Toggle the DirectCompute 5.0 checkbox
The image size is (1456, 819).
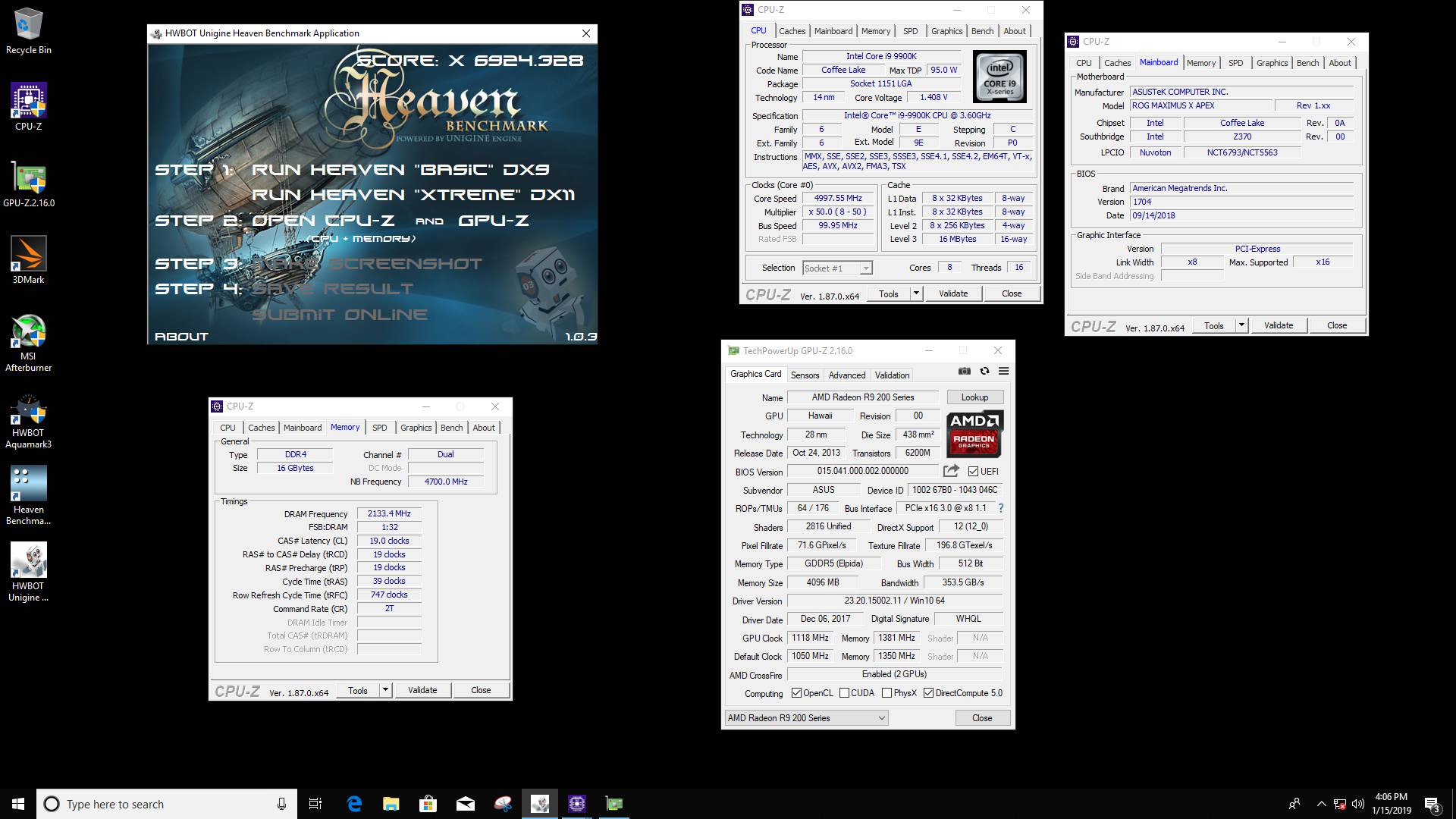coord(928,693)
